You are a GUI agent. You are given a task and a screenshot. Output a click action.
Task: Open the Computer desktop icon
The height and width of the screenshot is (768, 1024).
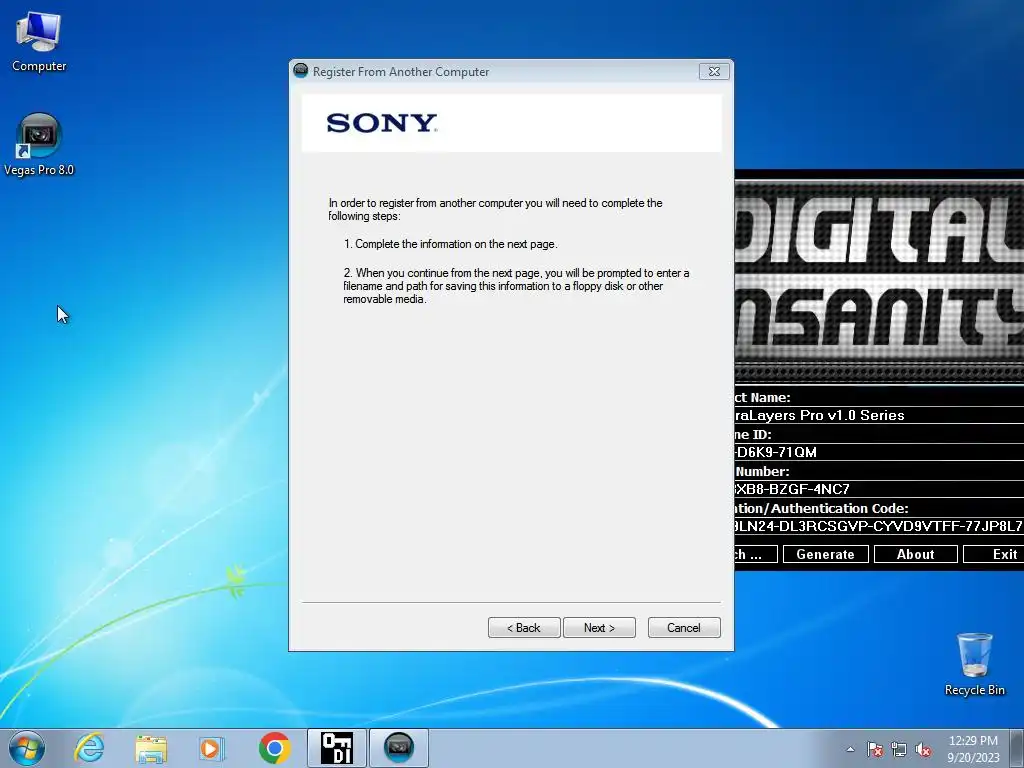click(39, 41)
